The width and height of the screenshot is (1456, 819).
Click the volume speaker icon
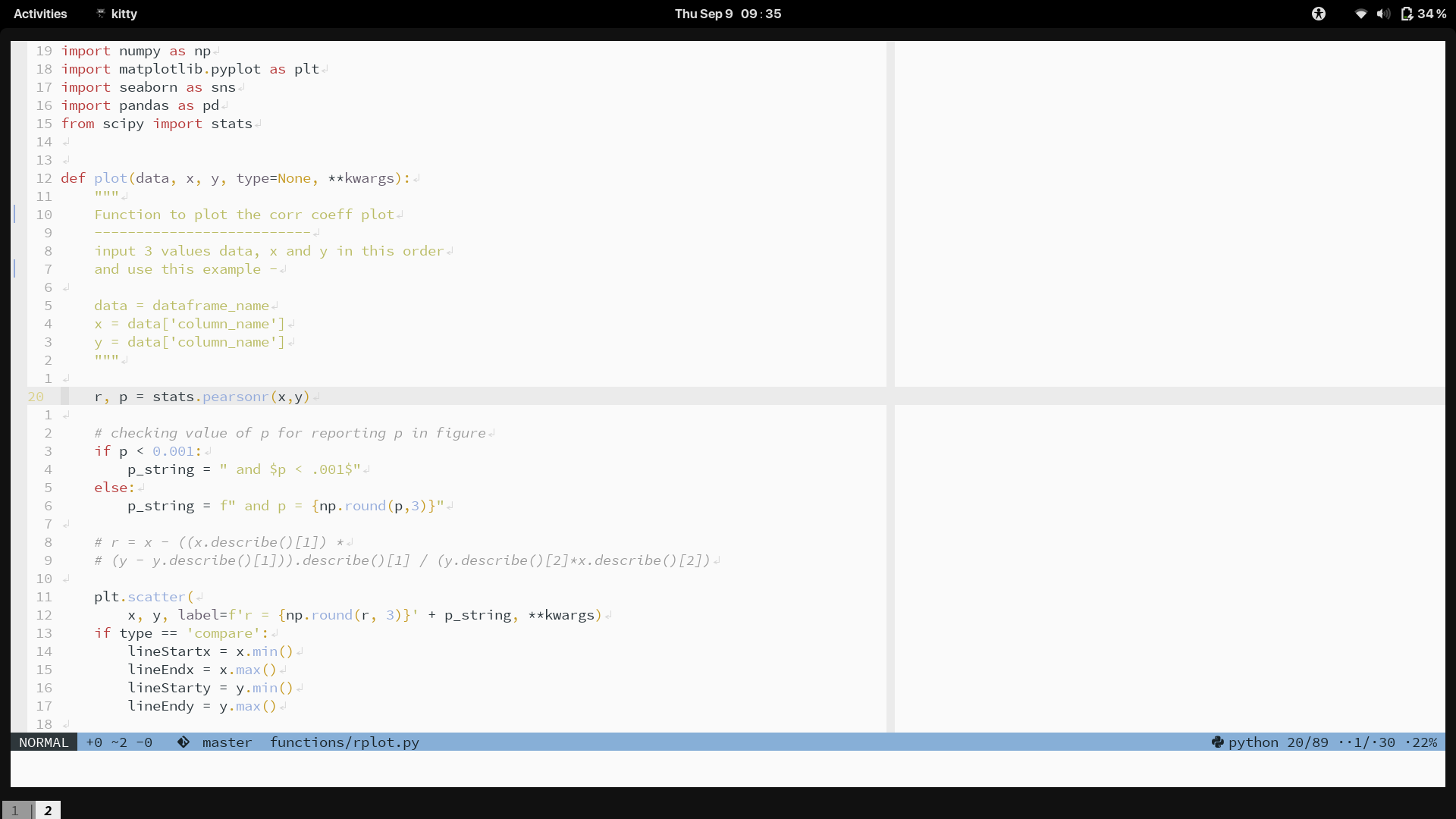[x=1383, y=14]
